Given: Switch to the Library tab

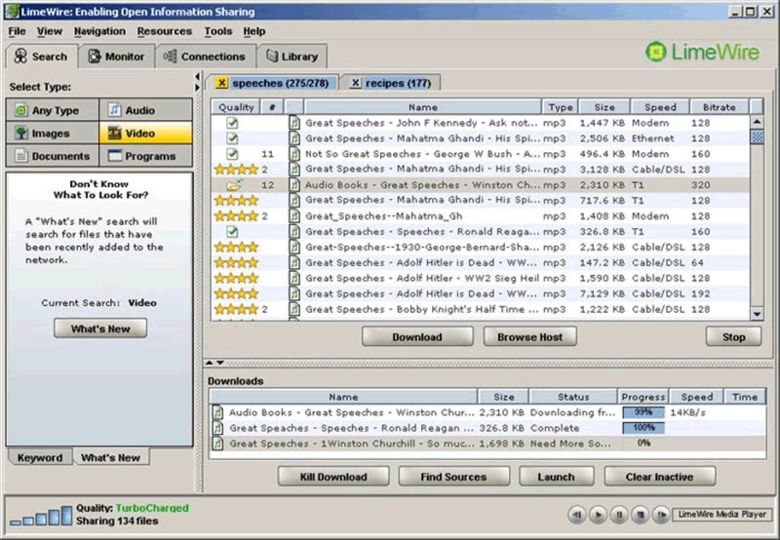Looking at the screenshot, I should tap(292, 57).
